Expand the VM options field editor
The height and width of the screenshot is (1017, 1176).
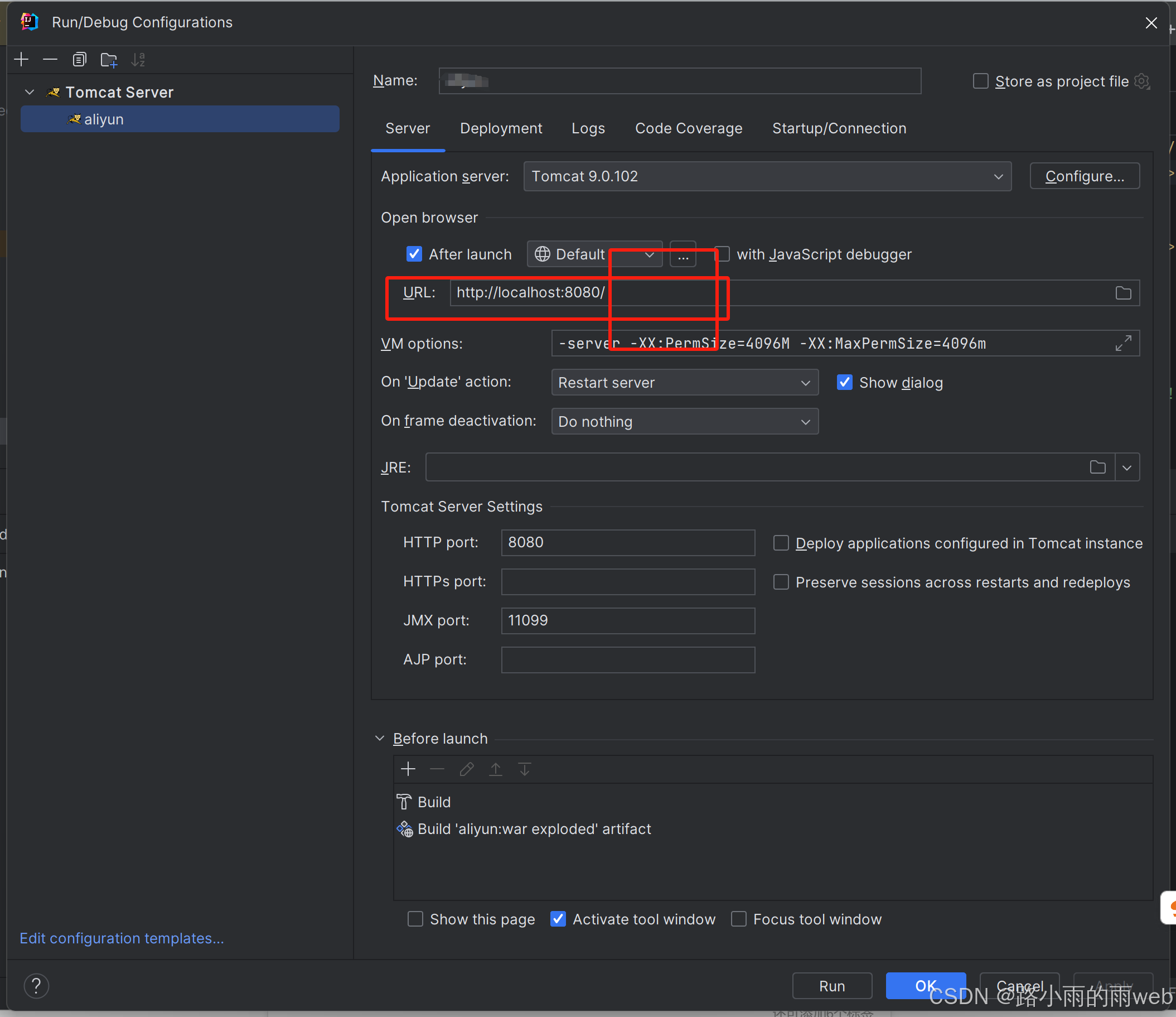tap(1122, 343)
